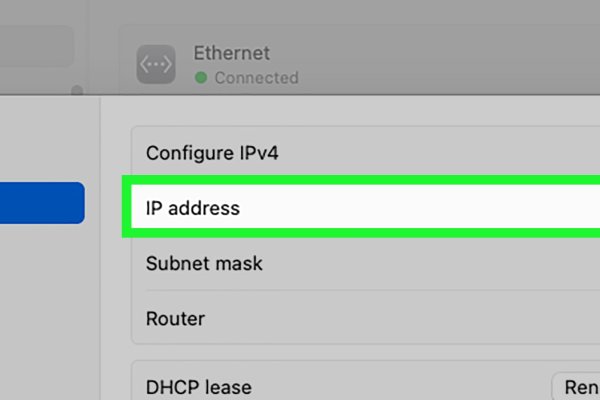Image resolution: width=600 pixels, height=400 pixels.
Task: Click the DHCP lease label
Action: [198, 387]
